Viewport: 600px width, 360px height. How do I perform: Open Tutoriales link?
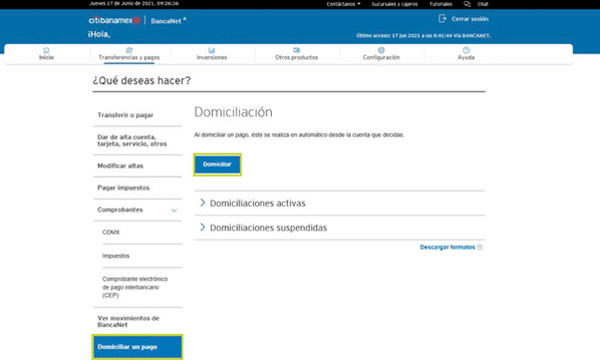coord(440,4)
